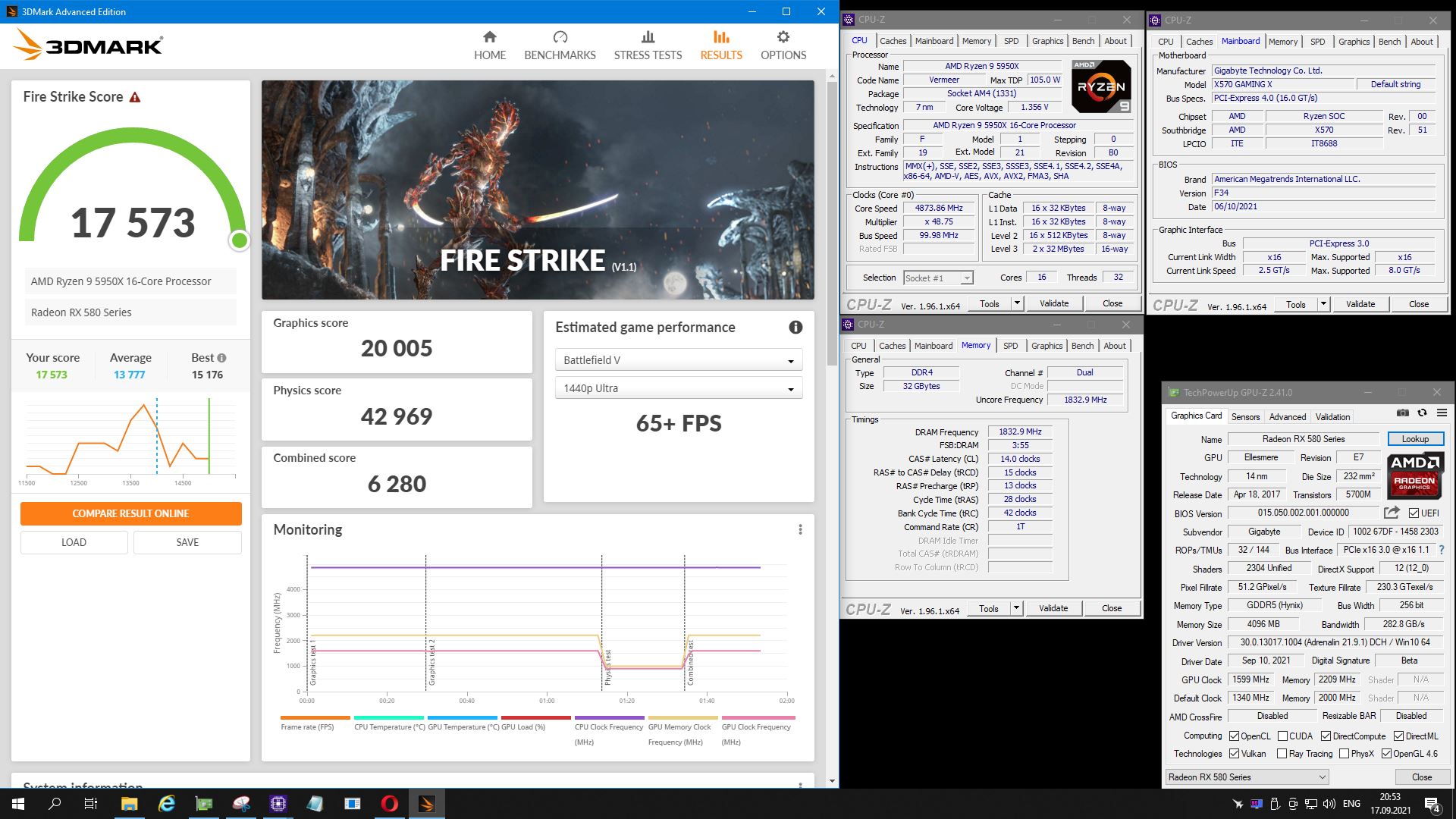
Task: Open the notification center icon
Action: [1432, 804]
